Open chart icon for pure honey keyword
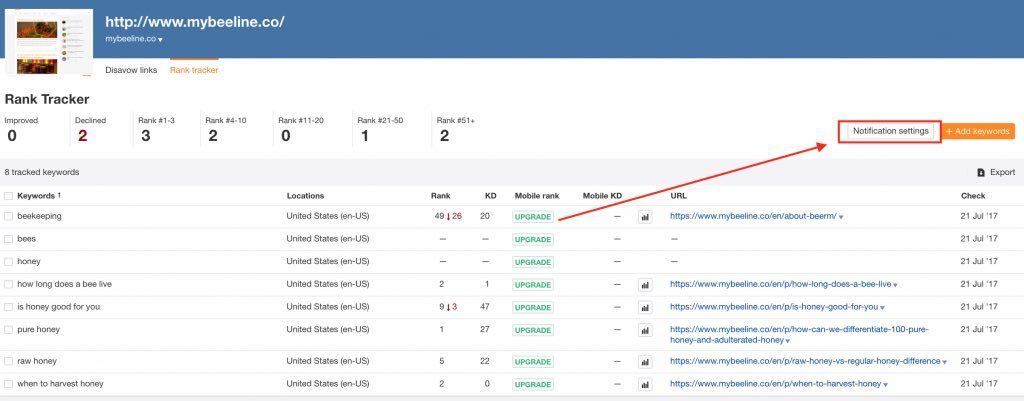 645,330
